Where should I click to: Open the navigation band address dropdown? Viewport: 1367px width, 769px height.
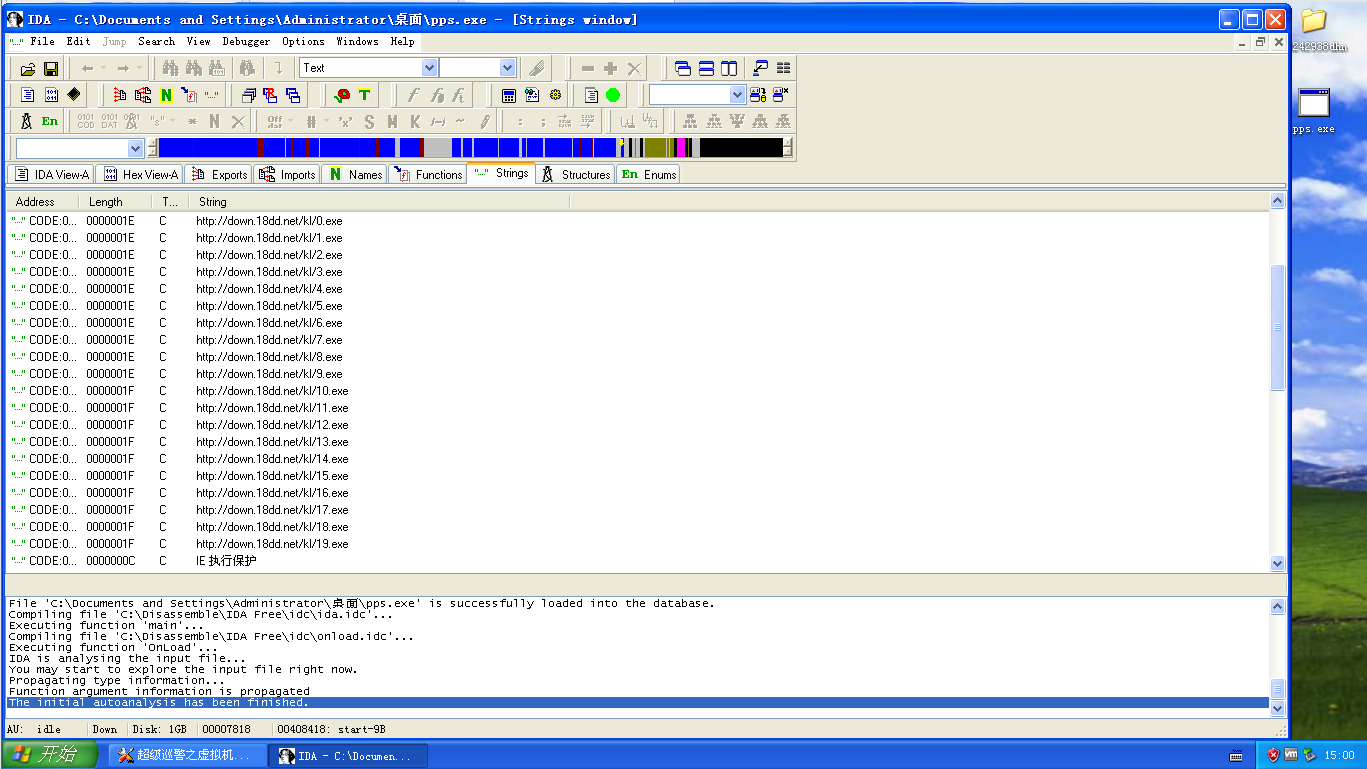[136, 148]
